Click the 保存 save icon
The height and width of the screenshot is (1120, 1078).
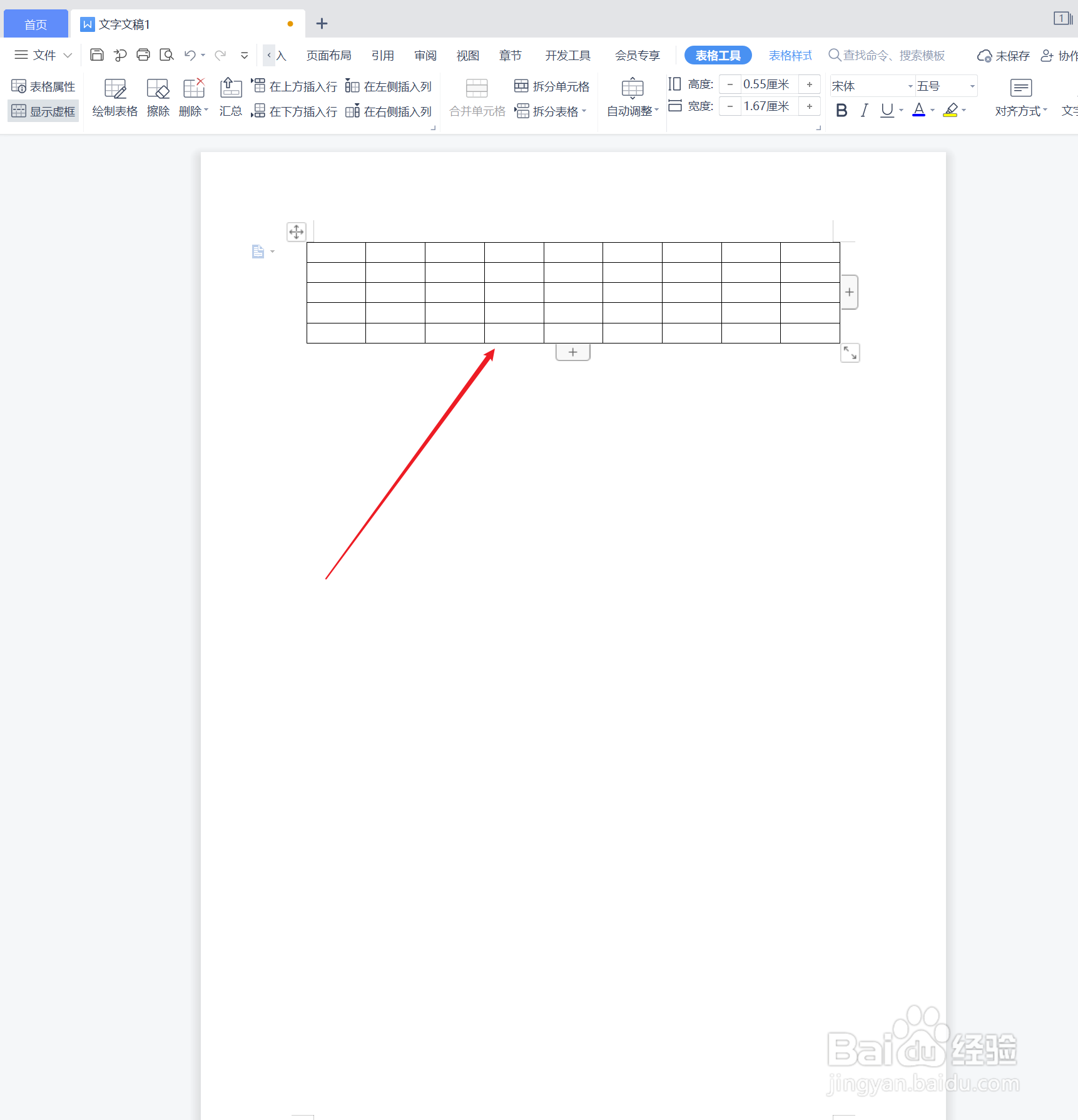pos(96,55)
